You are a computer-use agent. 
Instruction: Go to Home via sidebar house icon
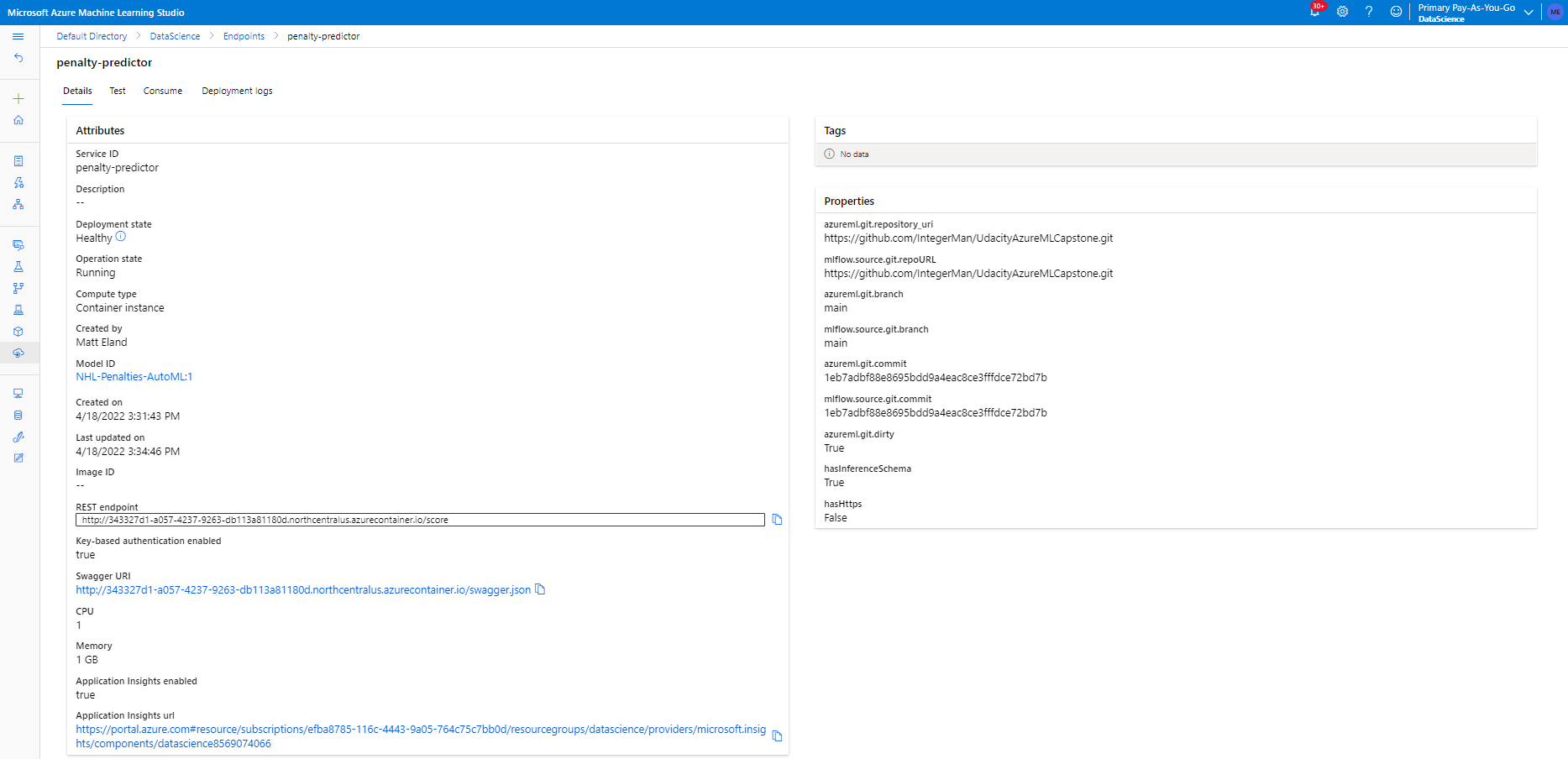tap(18, 120)
